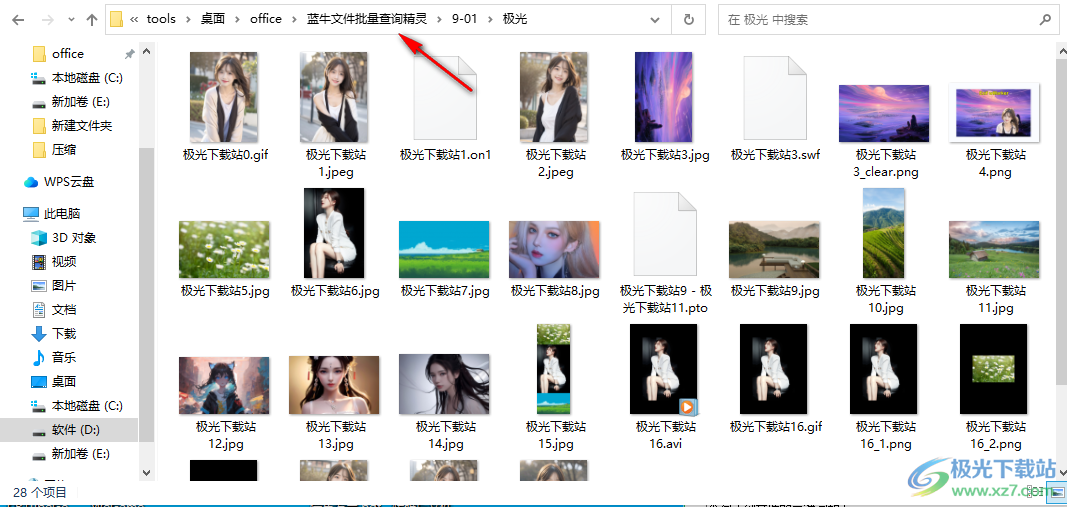Viewport: 1067px width, 507px height.
Task: Select file 极光下载站5.jpg
Action: click(225, 259)
